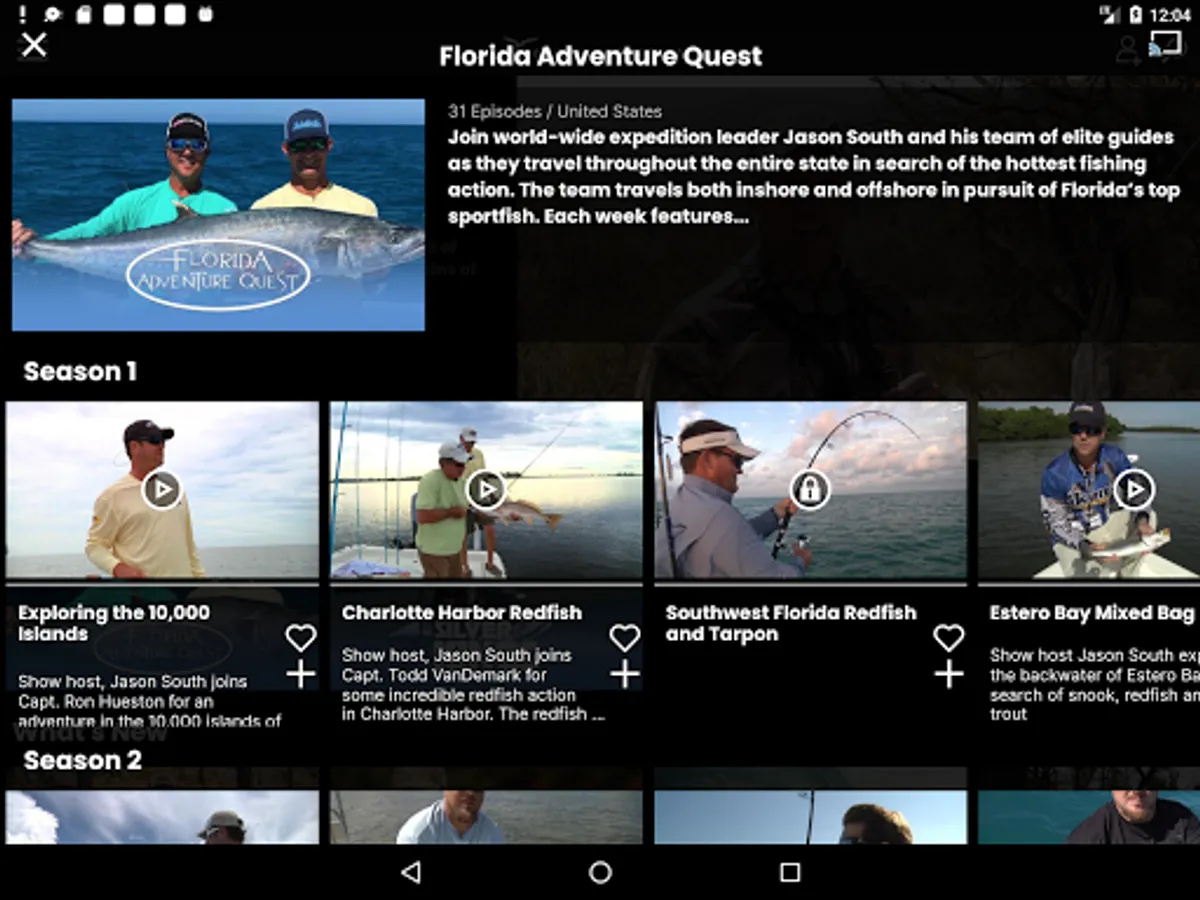Open the user profile icon
Screen dimensions: 1200x900
(x=1129, y=50)
